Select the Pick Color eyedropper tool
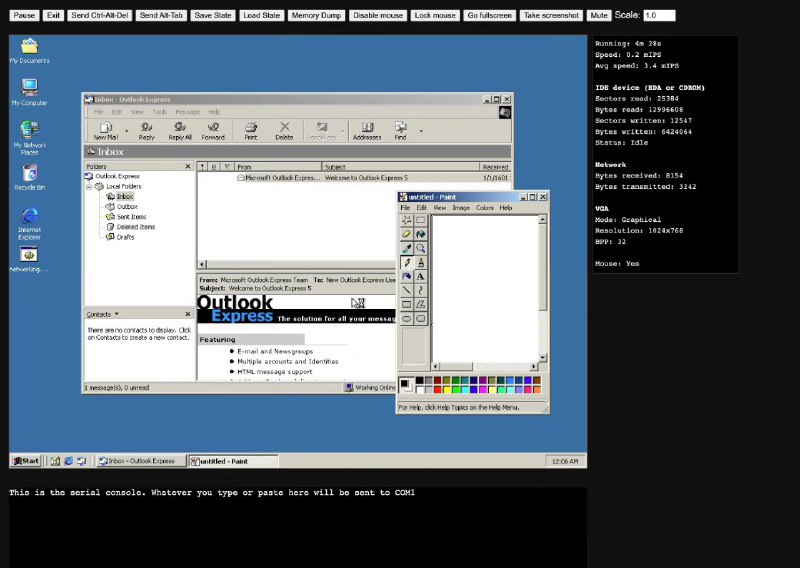Viewport: 800px width, 568px height. (x=407, y=249)
